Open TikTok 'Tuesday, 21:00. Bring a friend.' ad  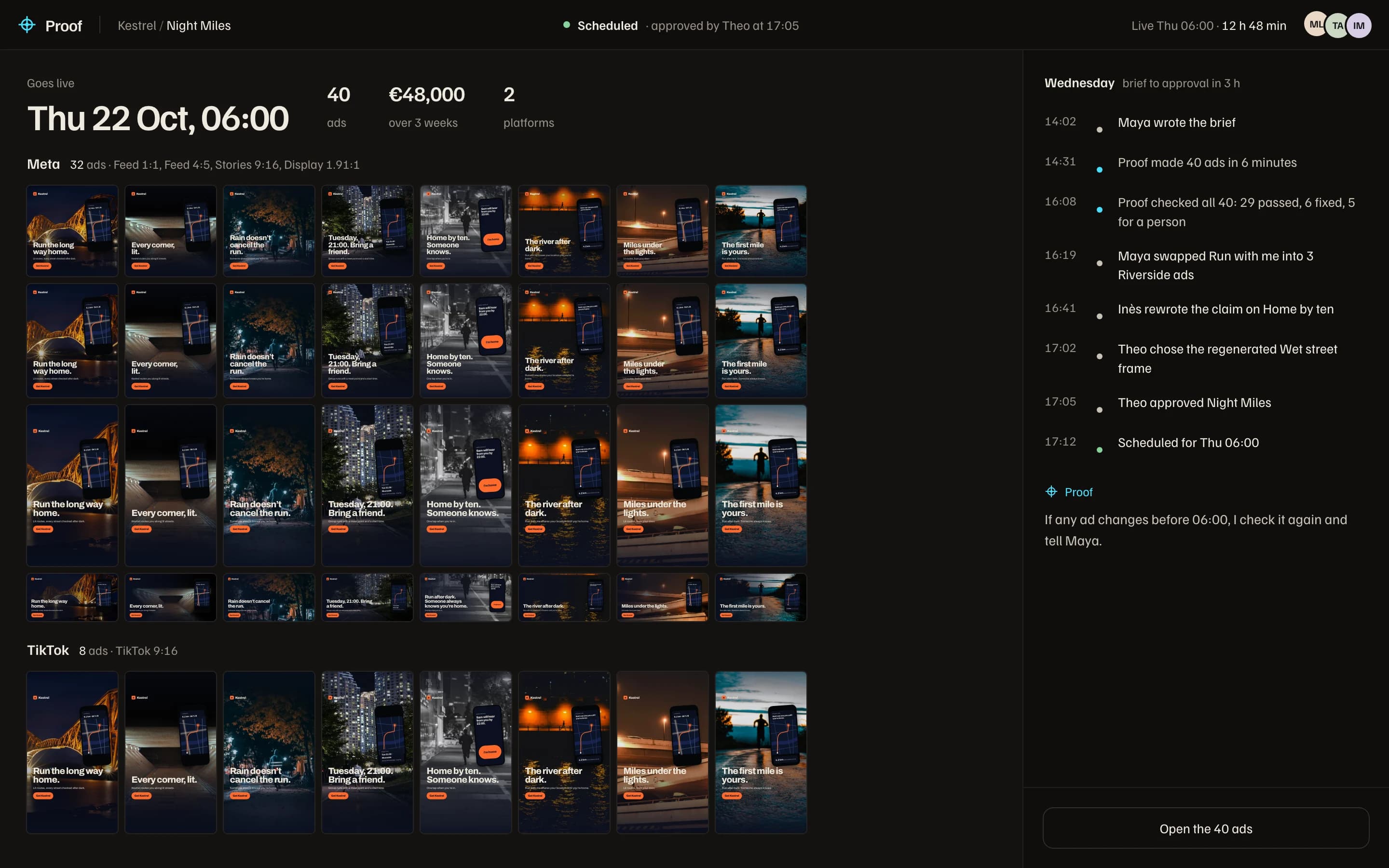pos(368,752)
